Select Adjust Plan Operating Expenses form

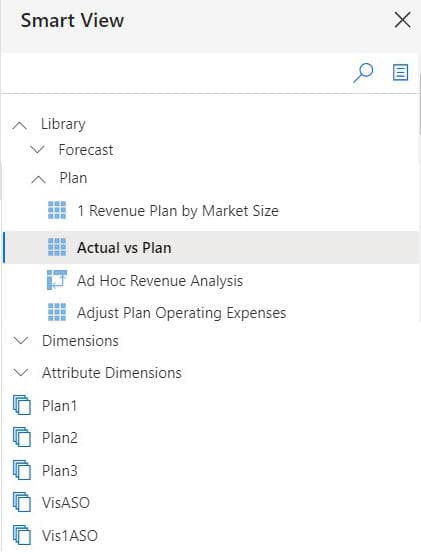[181, 313]
